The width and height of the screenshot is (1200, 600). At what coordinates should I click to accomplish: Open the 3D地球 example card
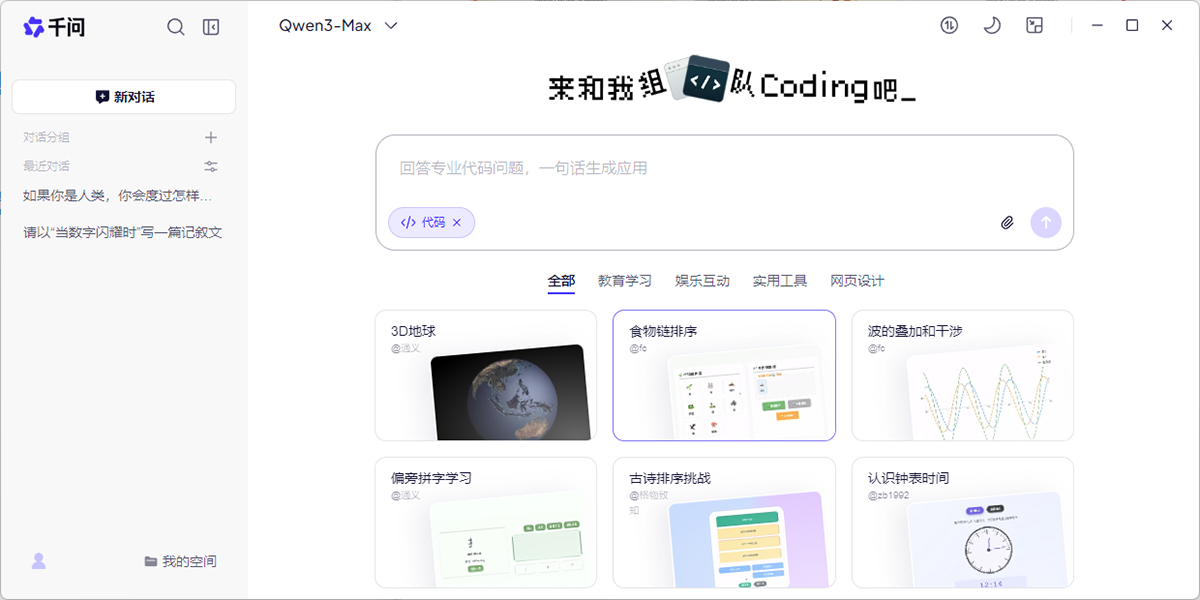pos(486,375)
